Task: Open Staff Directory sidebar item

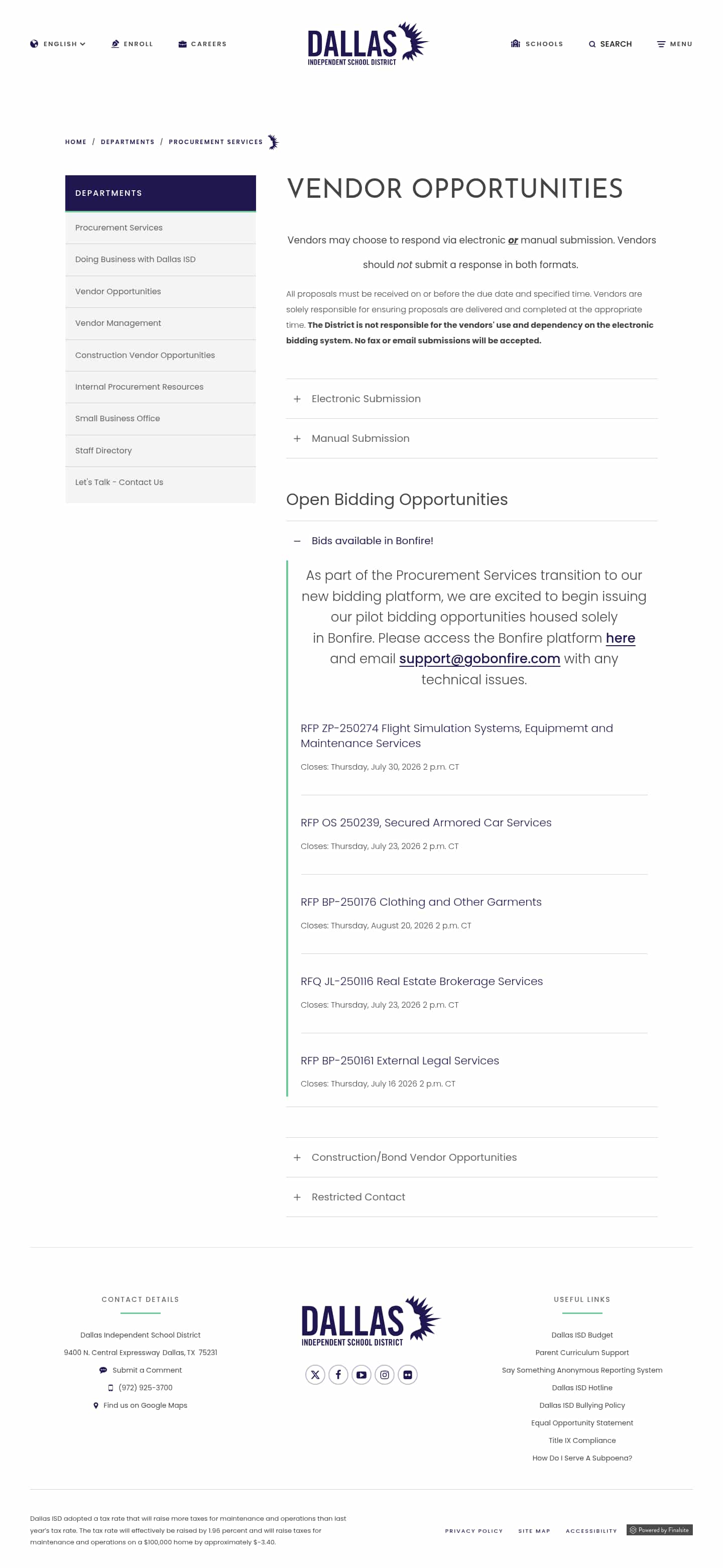Action: 160,450
